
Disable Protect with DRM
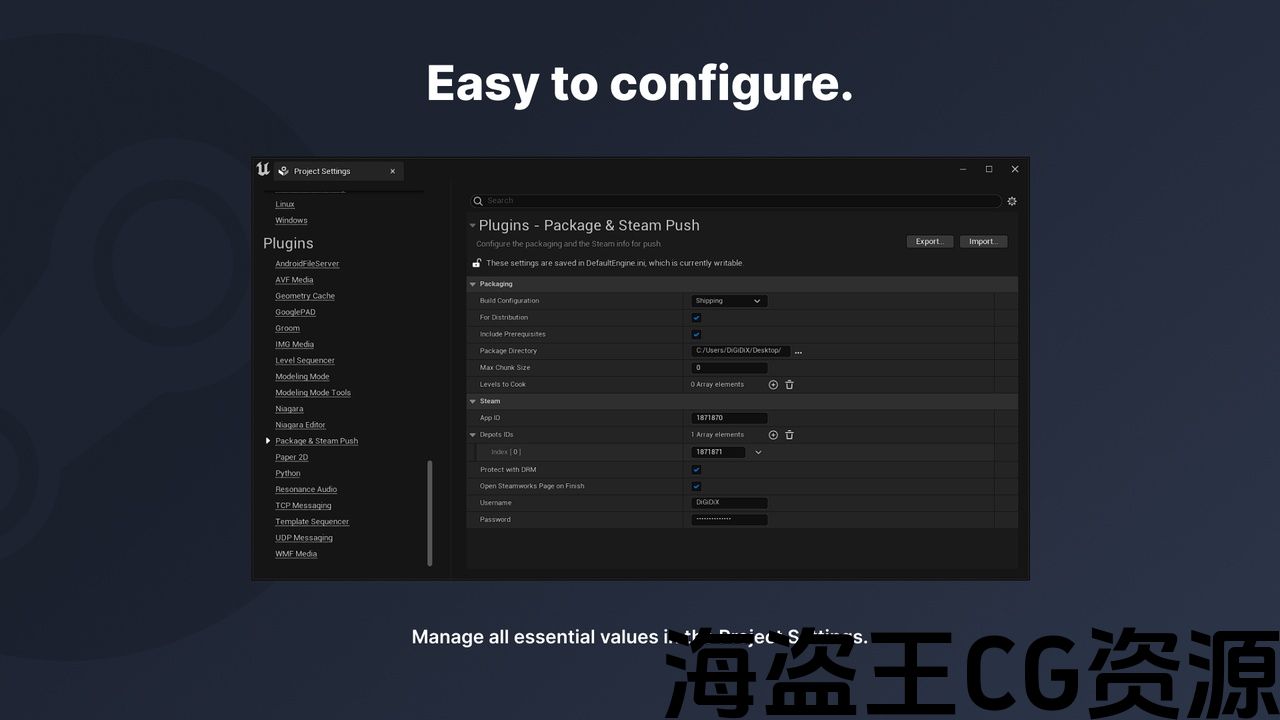coord(696,469)
